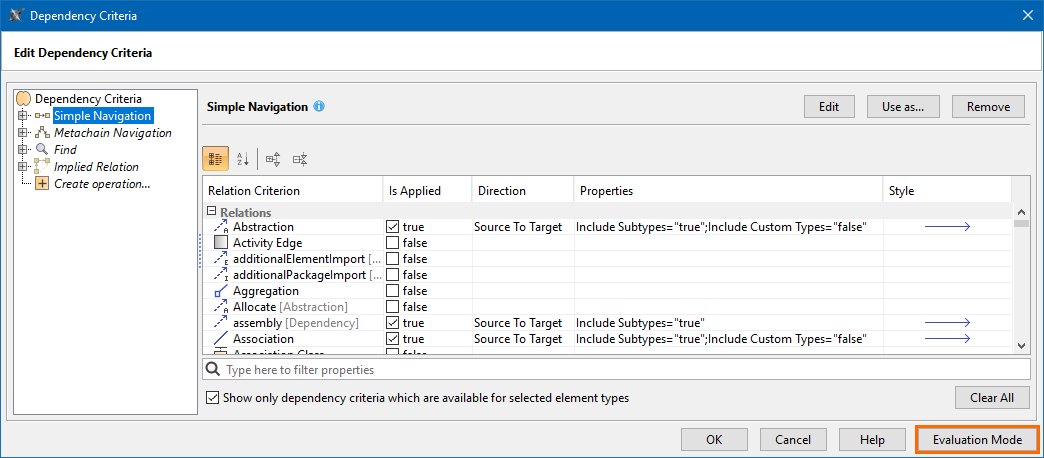Collapse the Relations group in table
This screenshot has height=458, width=1044.
click(x=212, y=212)
